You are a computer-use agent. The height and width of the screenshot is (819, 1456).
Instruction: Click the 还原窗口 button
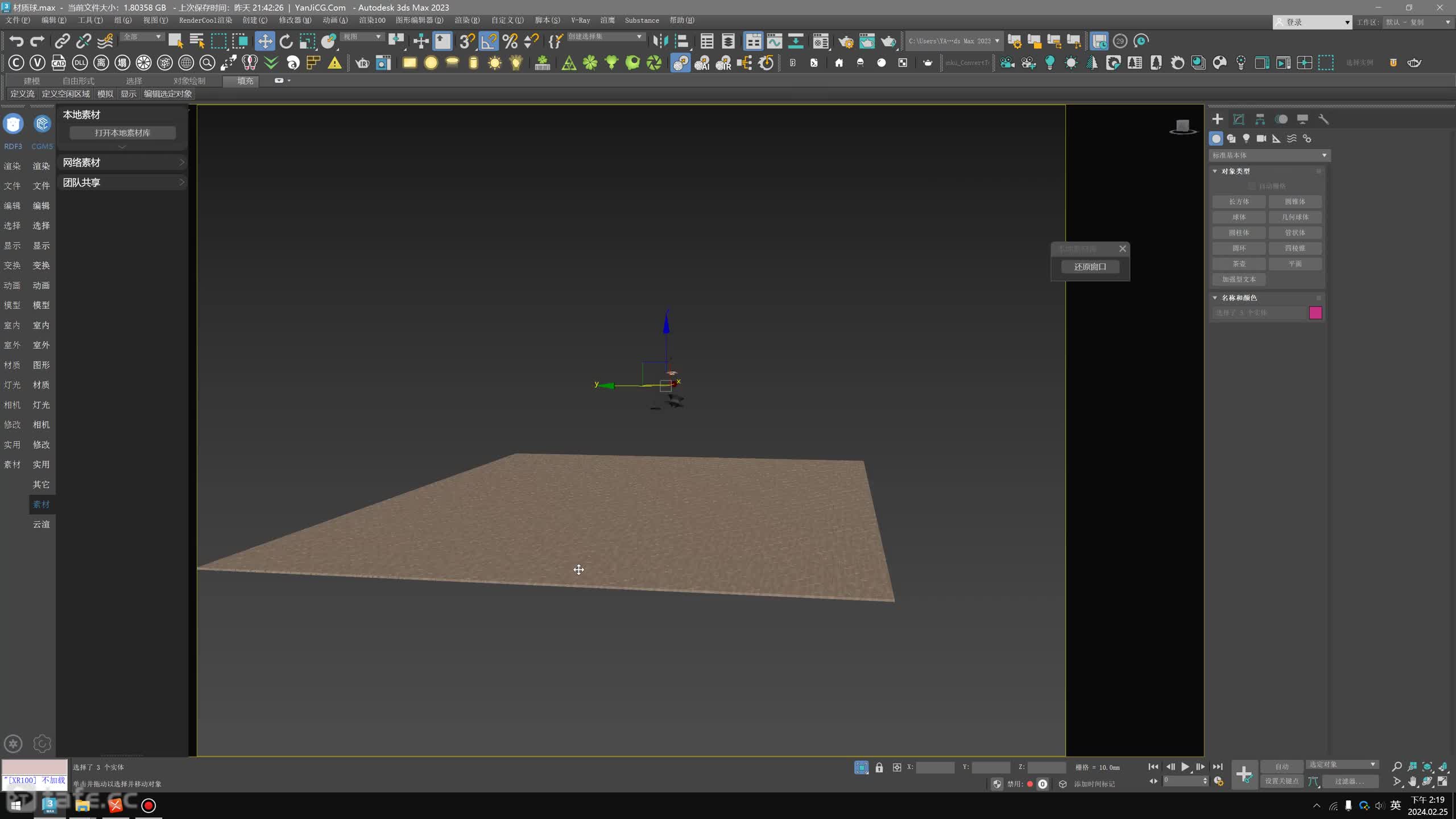pyautogui.click(x=1090, y=267)
